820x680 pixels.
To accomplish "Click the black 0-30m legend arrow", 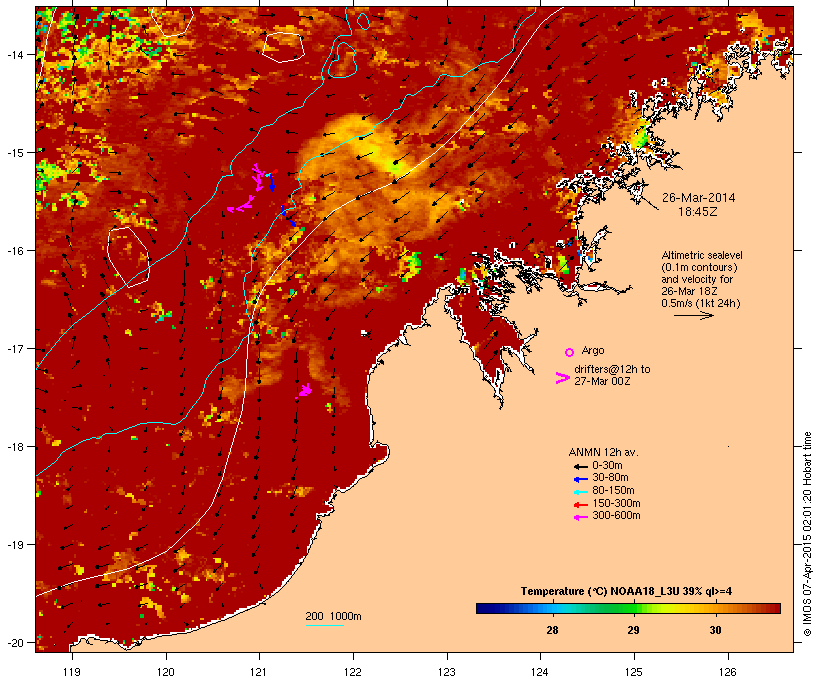I will (x=580, y=467).
